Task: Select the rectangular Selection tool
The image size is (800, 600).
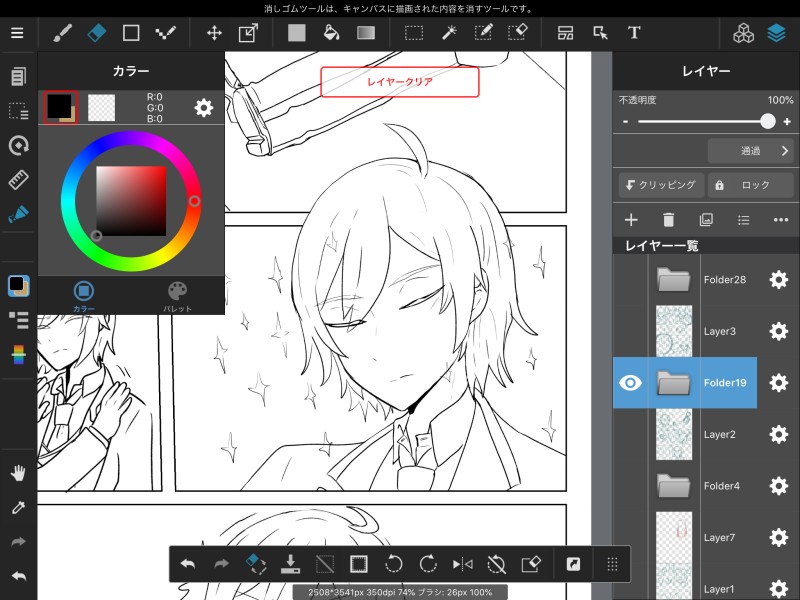Action: pyautogui.click(x=414, y=33)
